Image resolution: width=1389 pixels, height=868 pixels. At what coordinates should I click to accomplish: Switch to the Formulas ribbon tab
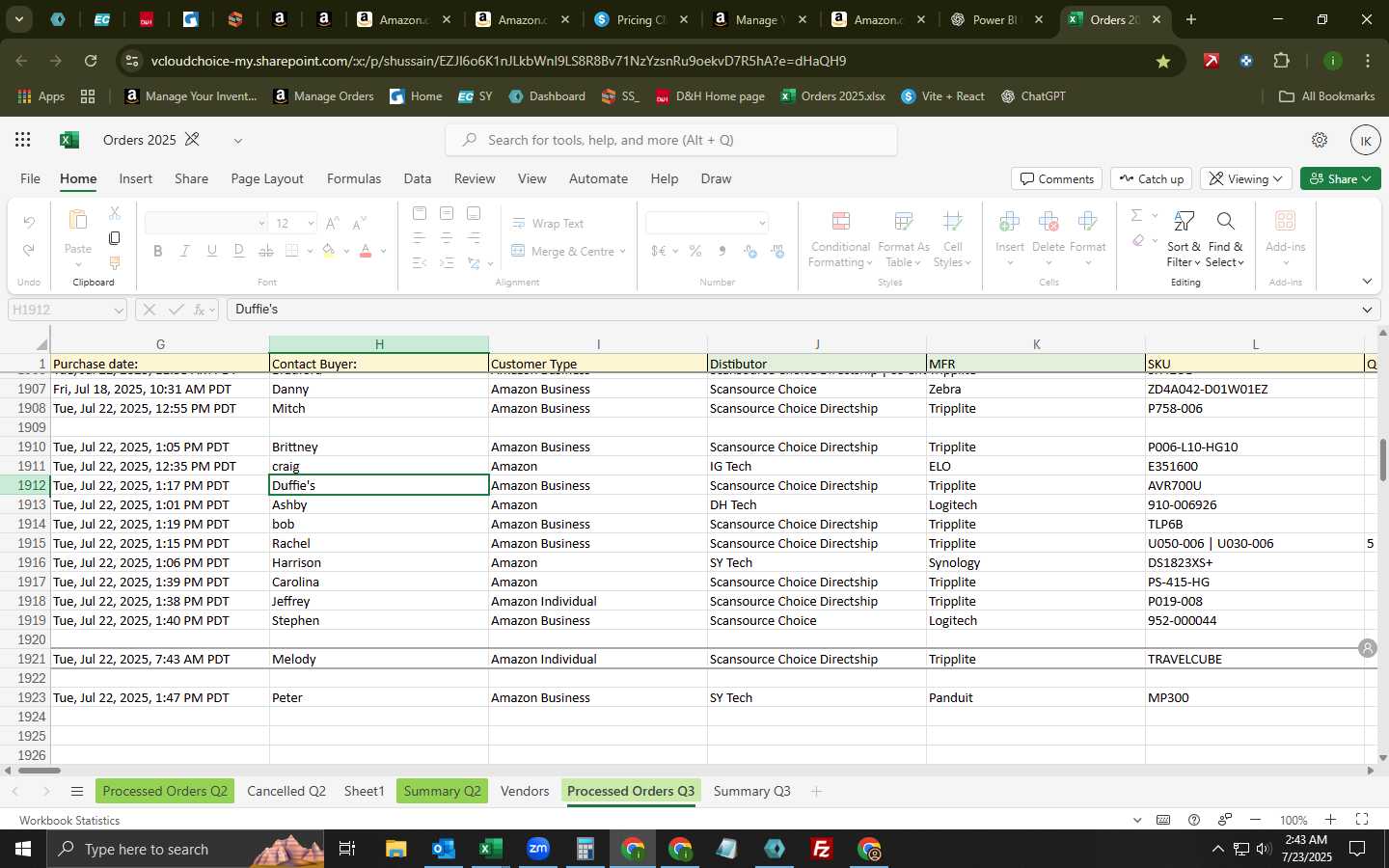[354, 178]
